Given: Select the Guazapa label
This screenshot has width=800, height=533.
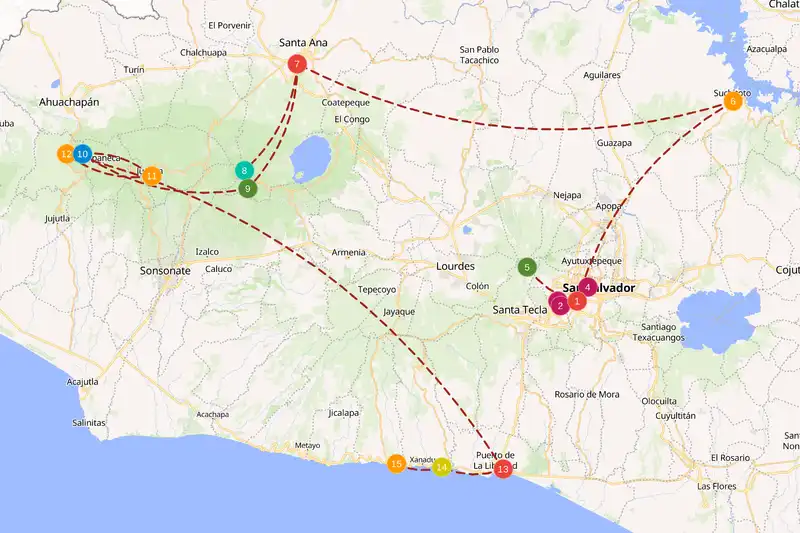Looking at the screenshot, I should (614, 143).
